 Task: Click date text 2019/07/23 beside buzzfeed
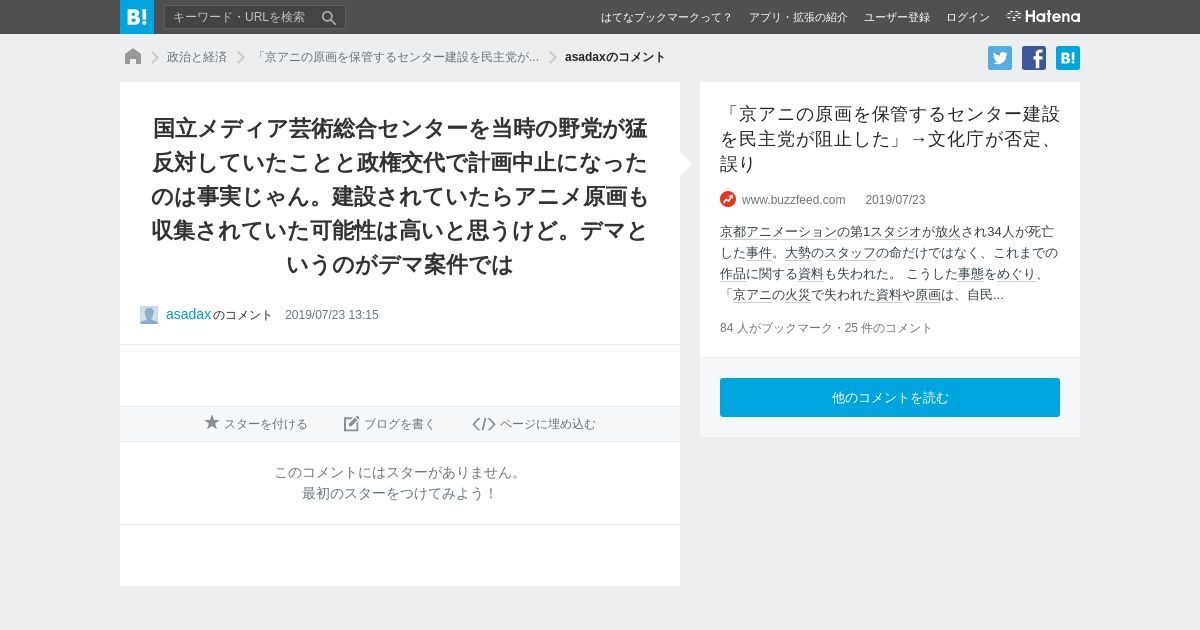click(x=895, y=200)
